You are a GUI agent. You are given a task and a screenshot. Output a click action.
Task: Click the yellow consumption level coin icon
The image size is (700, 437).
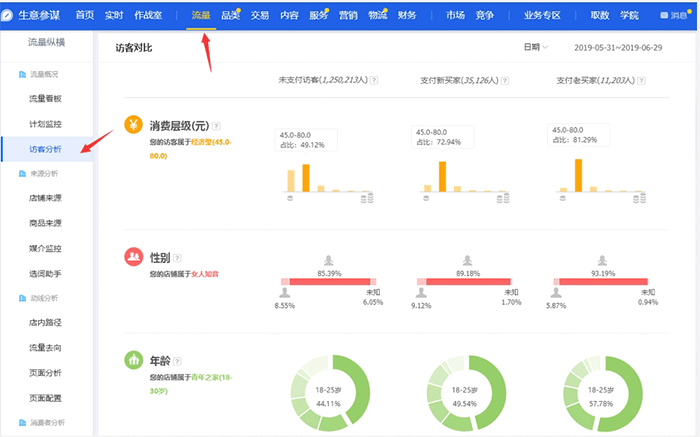(x=133, y=125)
